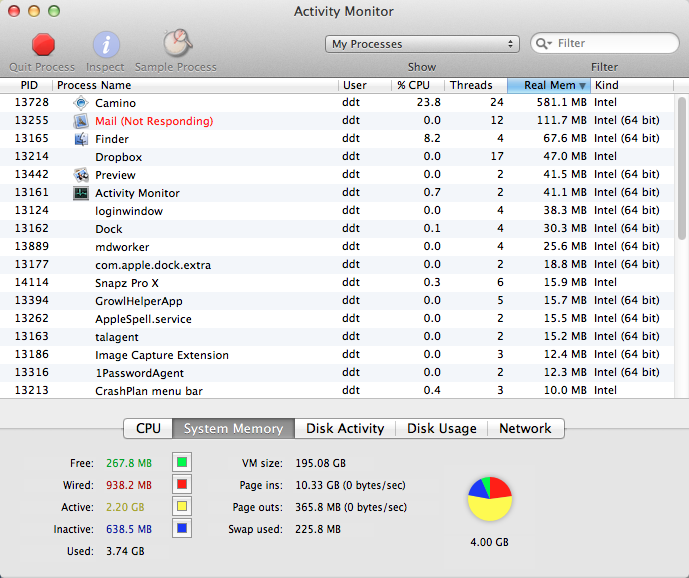Switch to the Network tab
This screenshot has height=578, width=689.
coord(525,429)
